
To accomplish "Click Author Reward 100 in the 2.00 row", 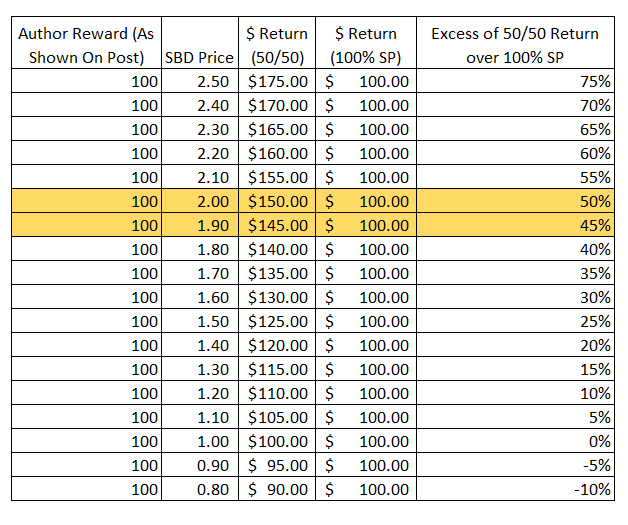I will pyautogui.click(x=87, y=201).
